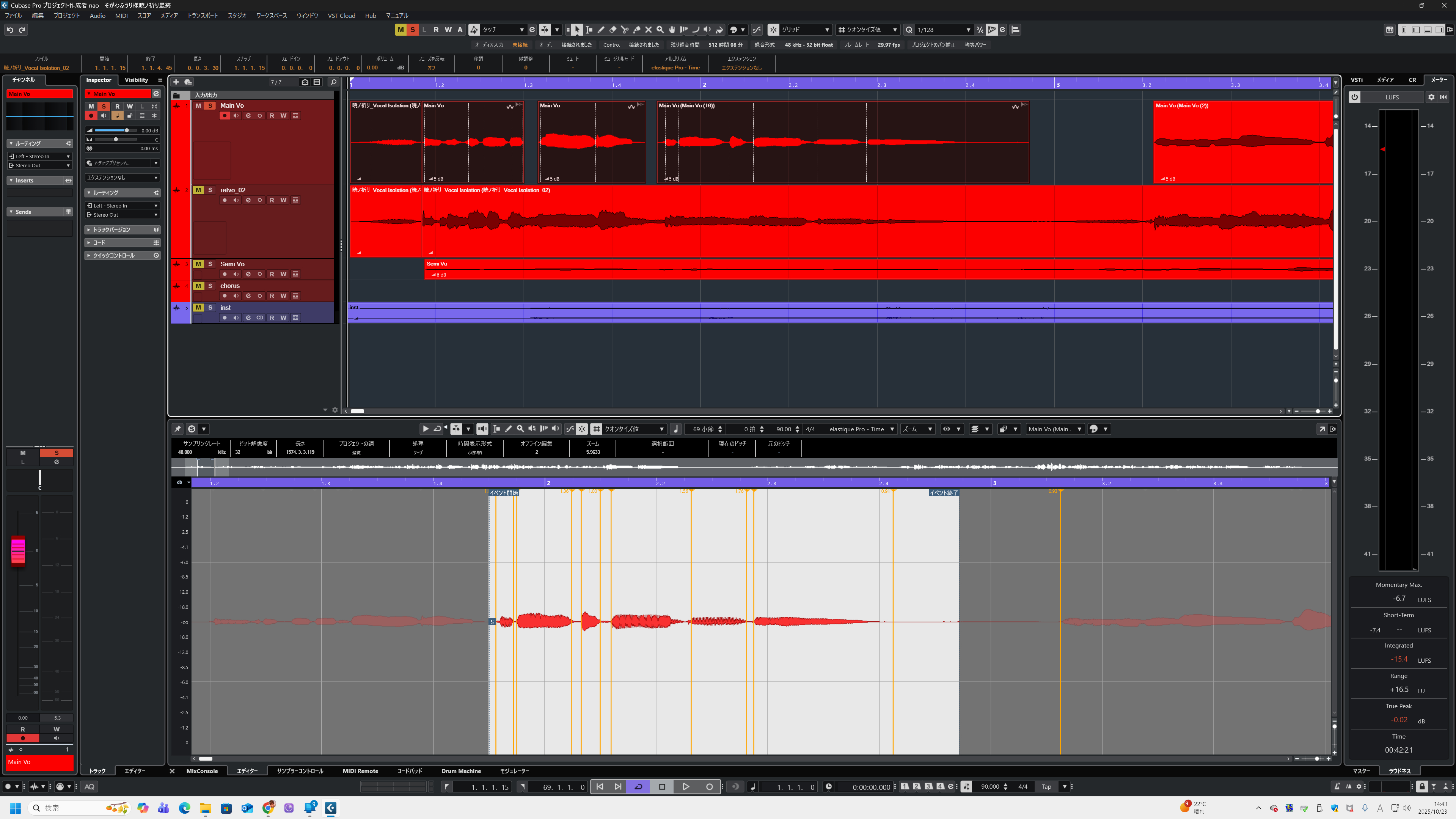The height and width of the screenshot is (819, 1456).
Task: Expand the Track Versions inspector section
Action: tap(112, 230)
